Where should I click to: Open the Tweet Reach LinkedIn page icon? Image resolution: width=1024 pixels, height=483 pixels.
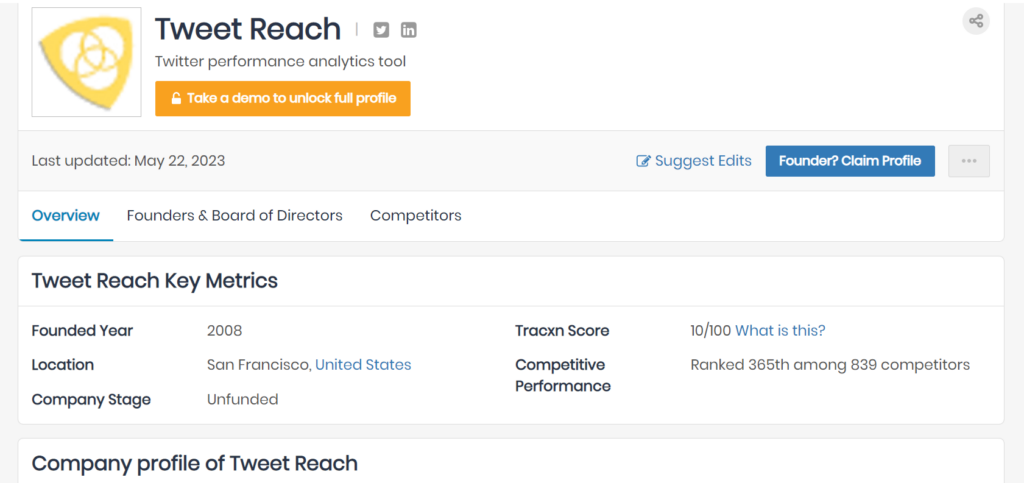[408, 30]
